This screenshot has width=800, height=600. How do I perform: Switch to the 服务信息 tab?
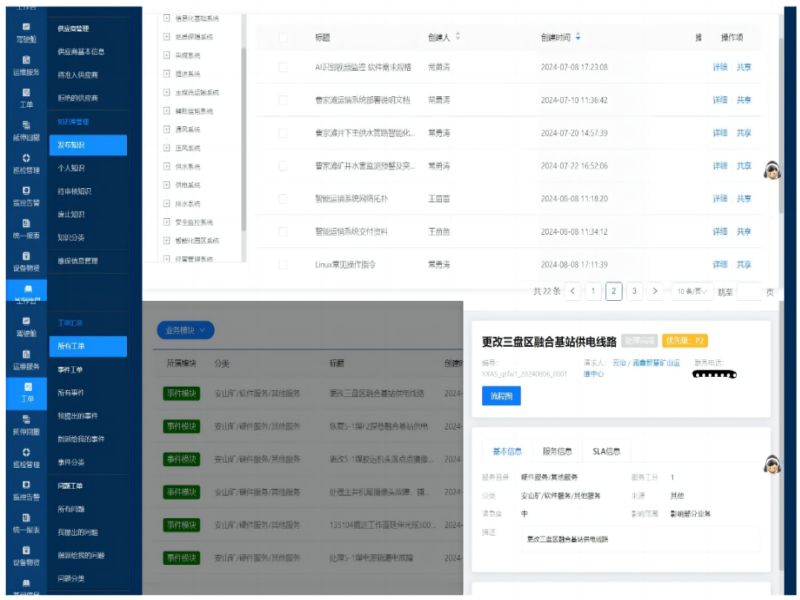click(x=556, y=450)
